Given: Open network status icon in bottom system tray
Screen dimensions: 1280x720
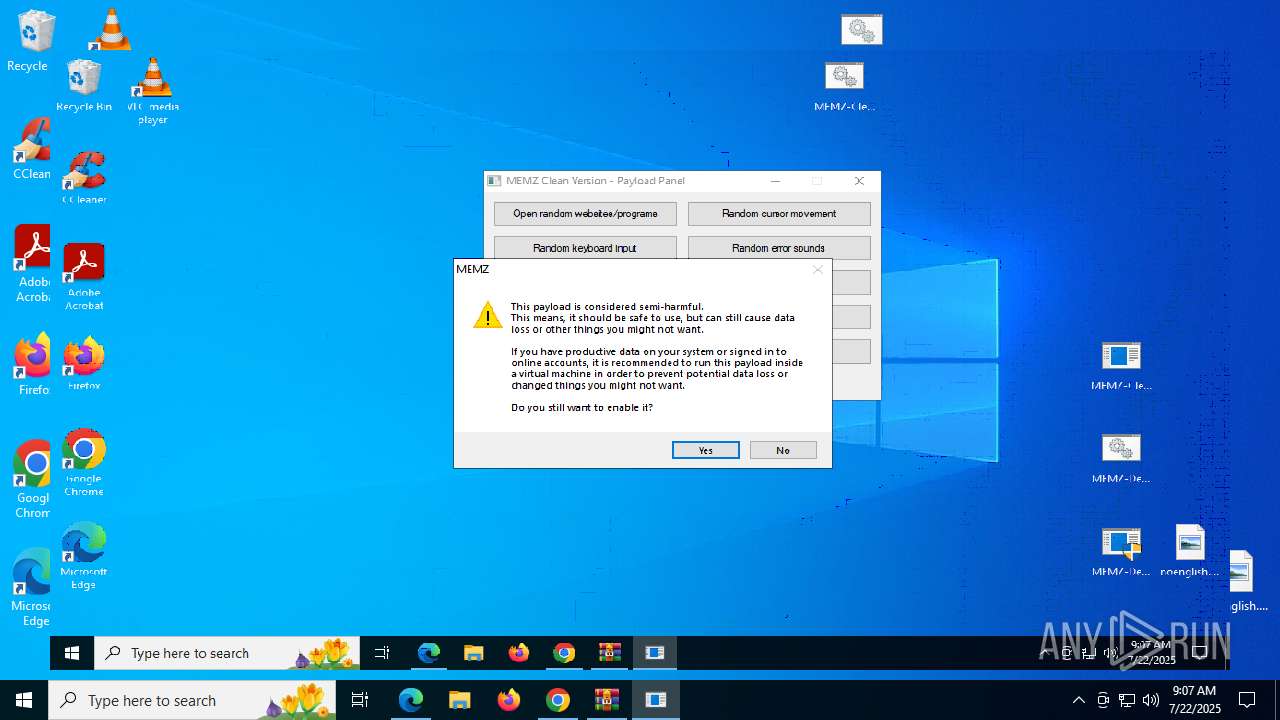Looking at the screenshot, I should 1127,700.
